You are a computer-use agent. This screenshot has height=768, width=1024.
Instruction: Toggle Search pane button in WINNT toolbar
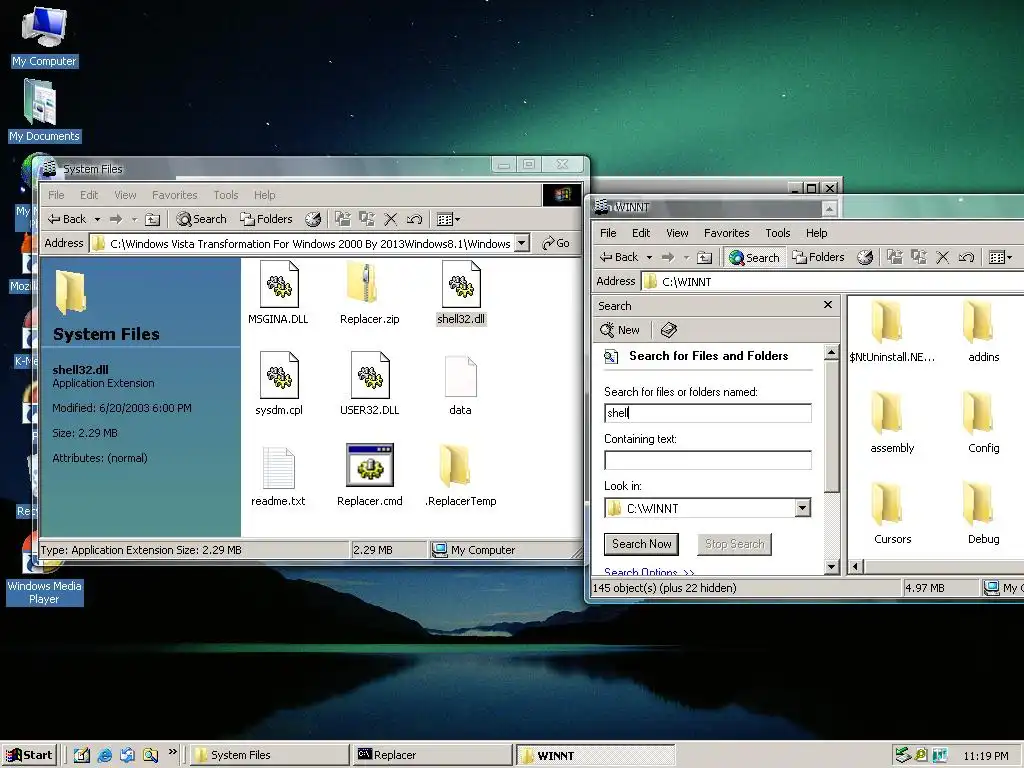click(754, 257)
